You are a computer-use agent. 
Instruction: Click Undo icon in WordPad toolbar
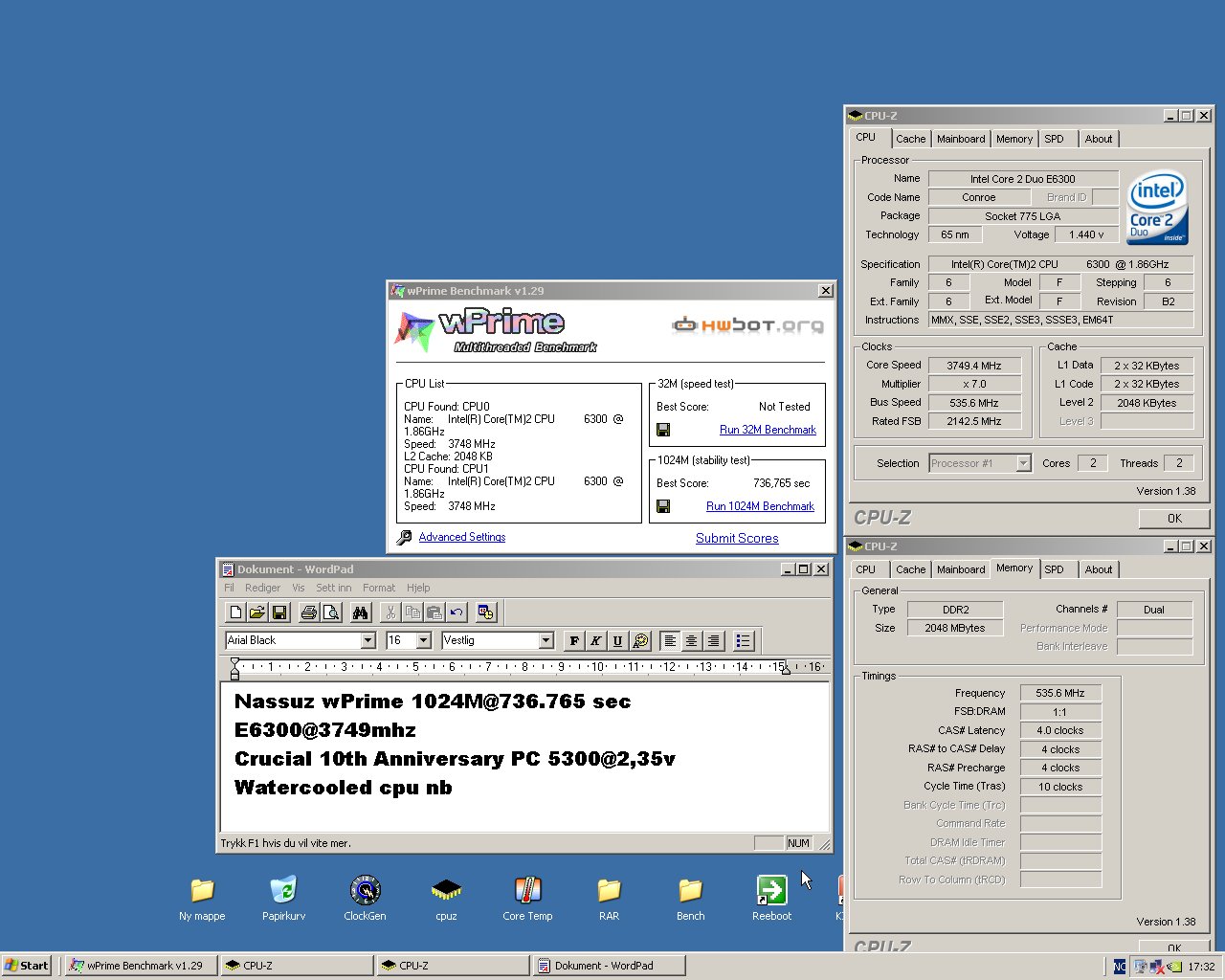pos(457,612)
